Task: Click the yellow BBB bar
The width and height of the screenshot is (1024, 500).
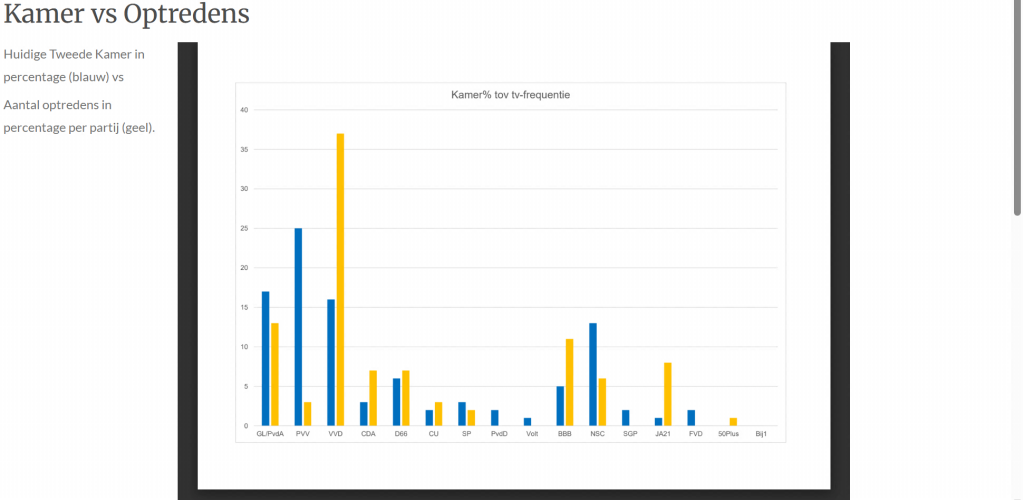Action: coord(570,382)
